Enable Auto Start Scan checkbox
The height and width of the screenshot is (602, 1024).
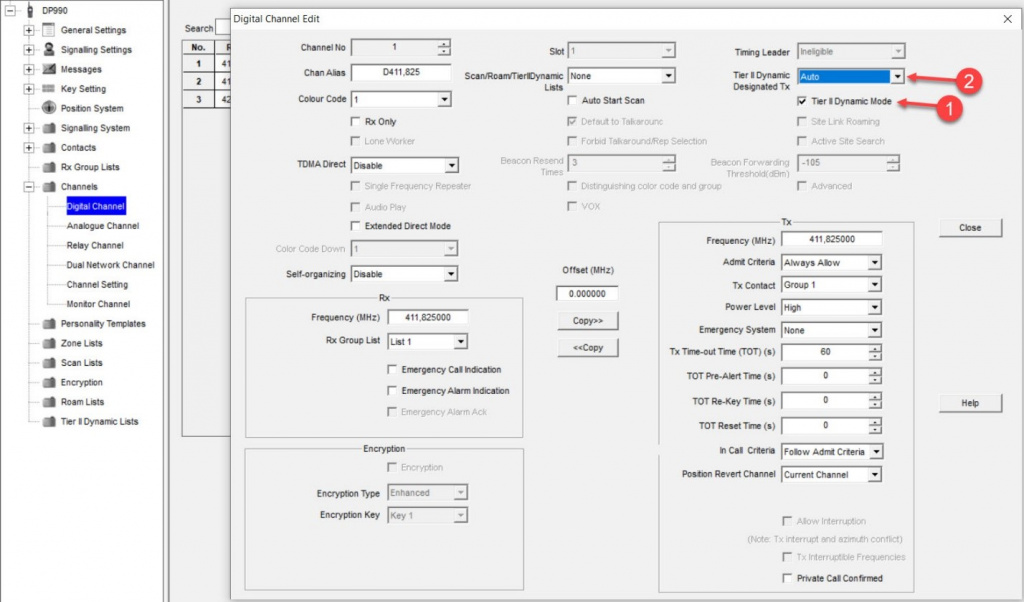coord(572,101)
